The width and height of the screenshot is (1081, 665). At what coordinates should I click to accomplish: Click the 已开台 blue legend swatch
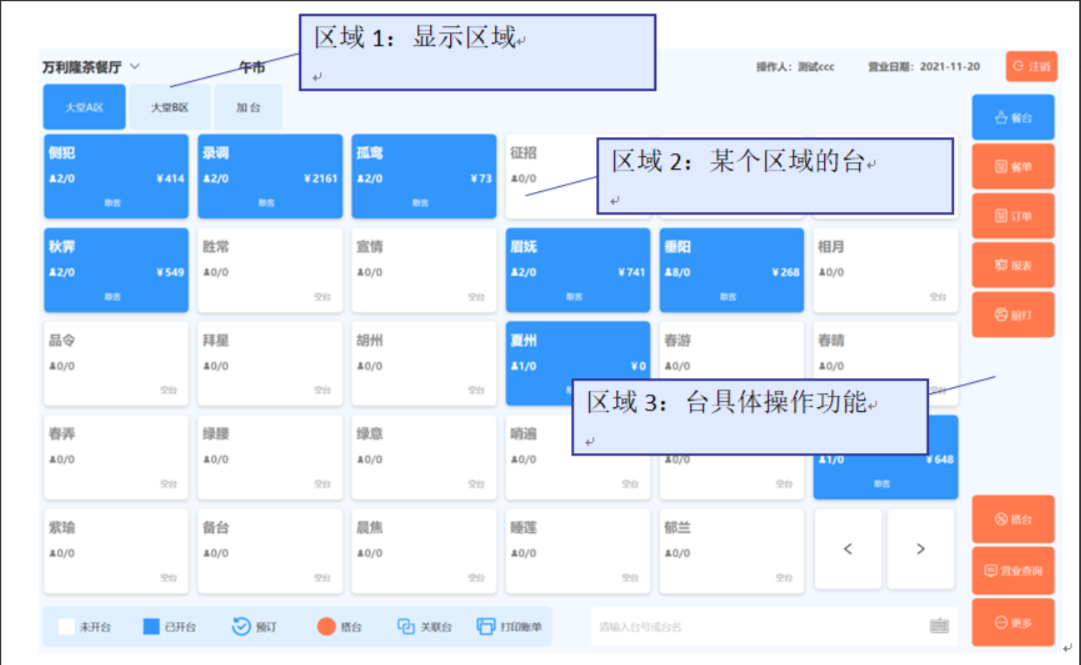coord(151,627)
